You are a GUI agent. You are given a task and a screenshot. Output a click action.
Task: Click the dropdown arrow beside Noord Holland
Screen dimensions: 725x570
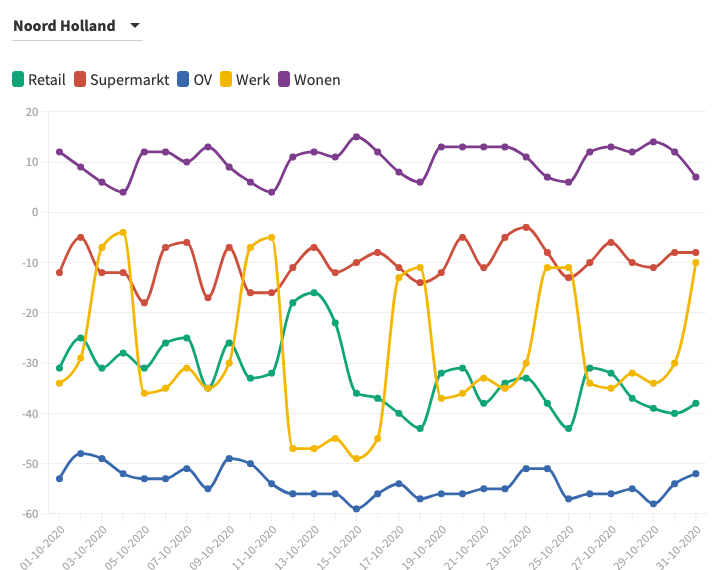[x=135, y=26]
